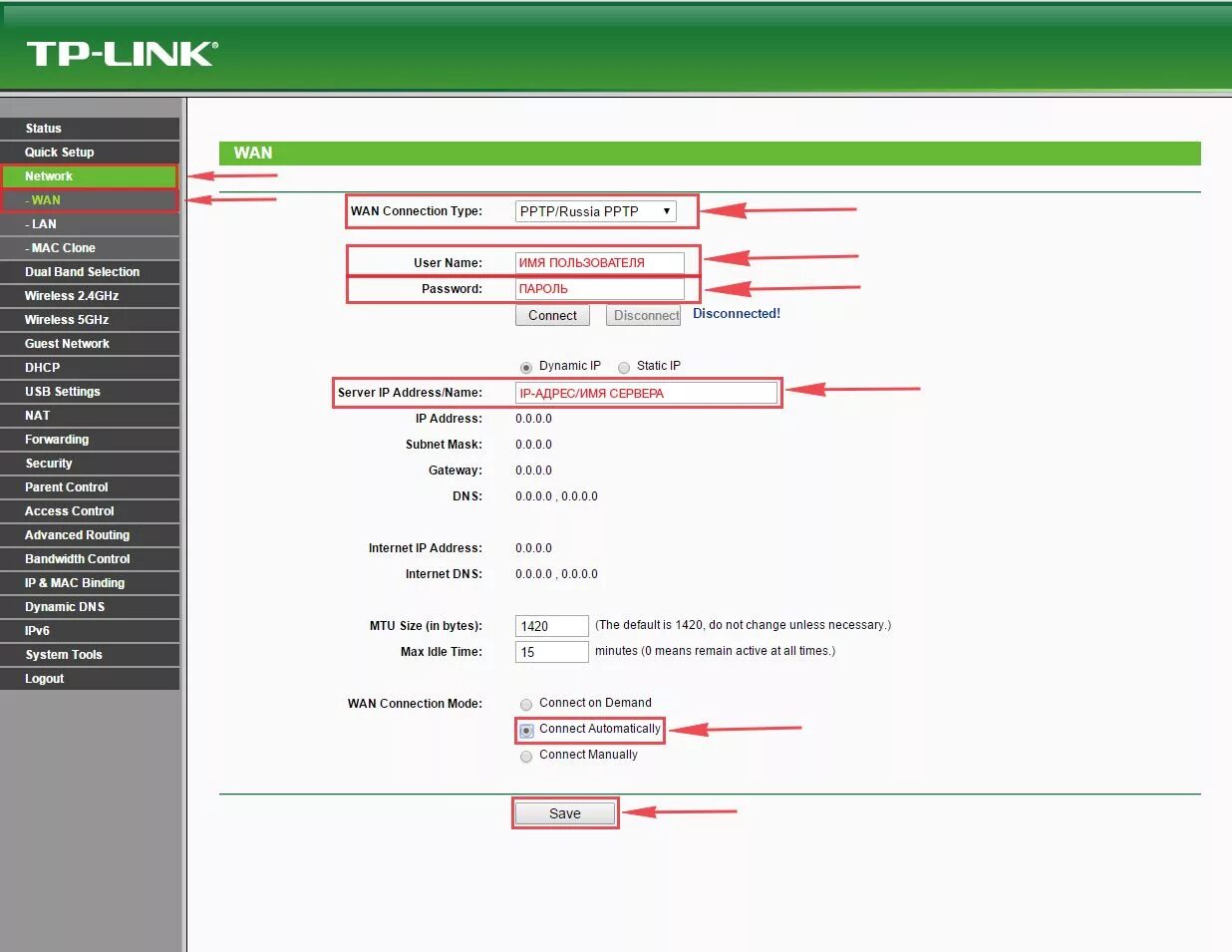This screenshot has width=1232, height=952.
Task: Click the Max Idle Time field
Action: pos(552,652)
